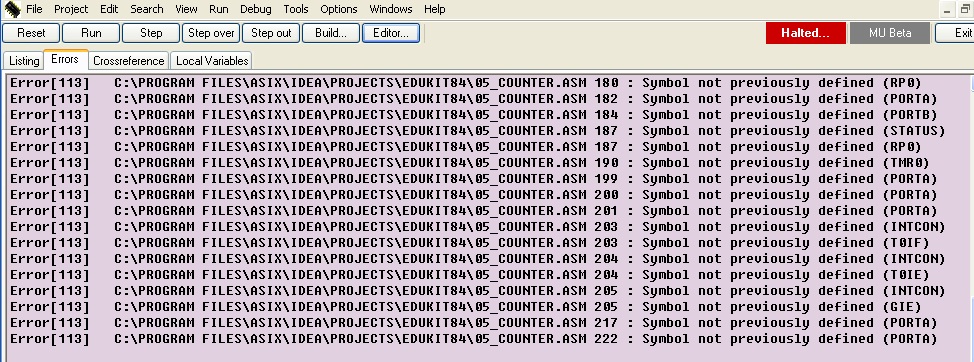Select error line 182 about PORTA
Screen dimensions: 974x362
pyautogui.click(x=473, y=99)
